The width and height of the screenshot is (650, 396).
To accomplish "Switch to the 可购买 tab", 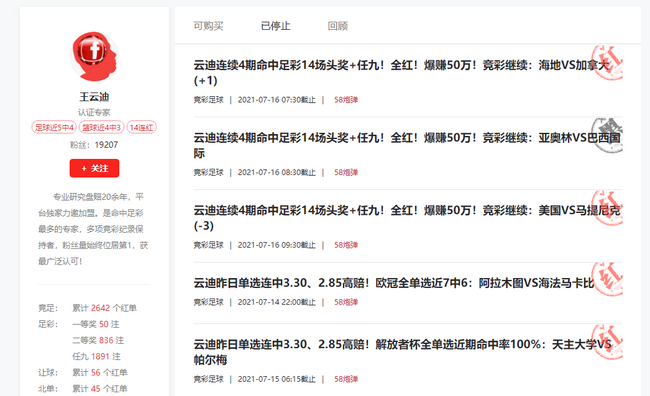I will click(x=208, y=26).
